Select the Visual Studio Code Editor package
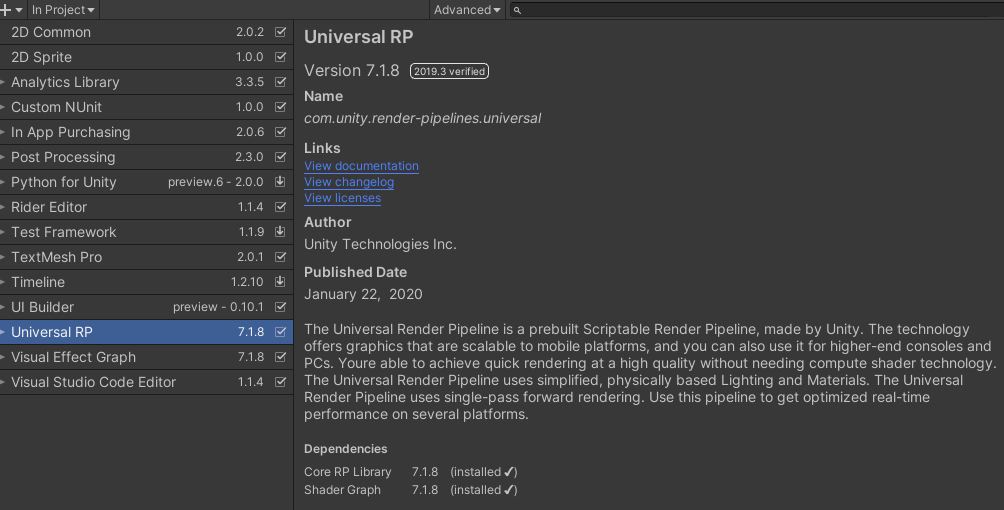This screenshot has height=510, width=1004. pyautogui.click(x=147, y=382)
